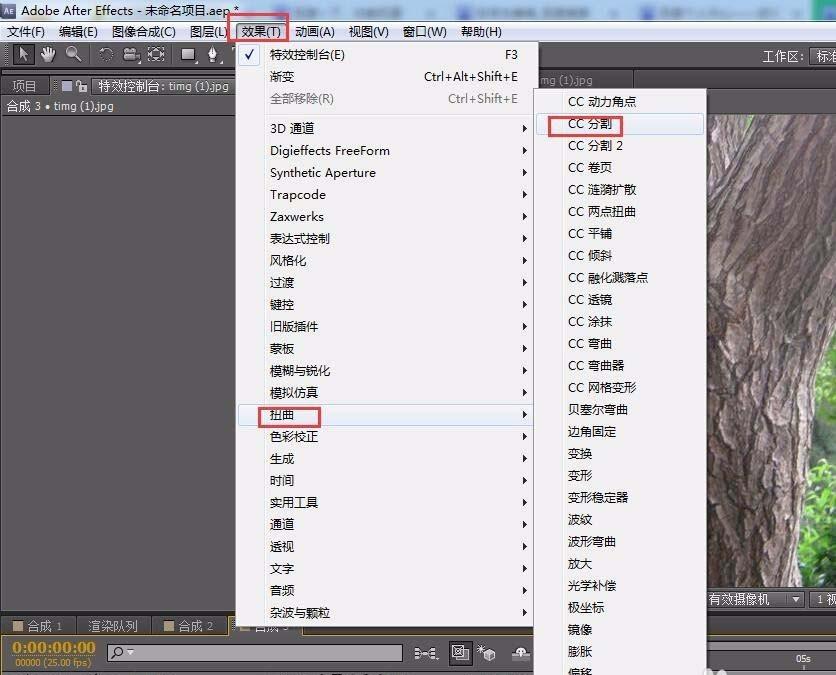The width and height of the screenshot is (836, 675).
Task: Select the Pen tool
Action: 212,55
